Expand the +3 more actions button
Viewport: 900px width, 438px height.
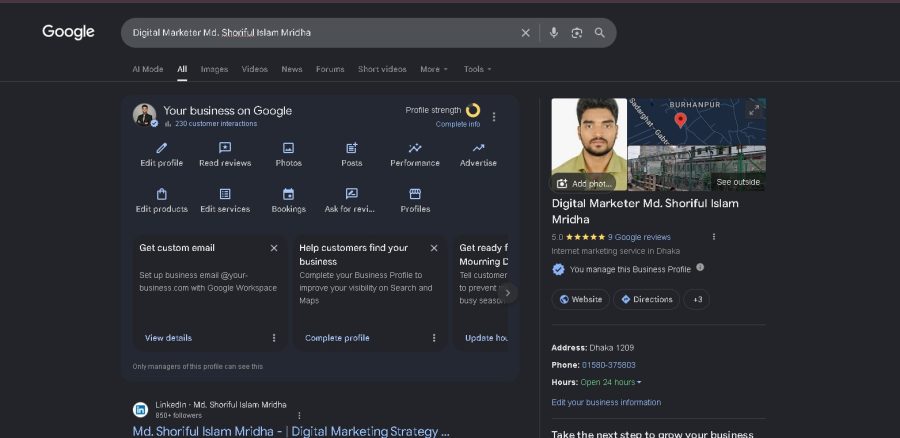tap(697, 299)
